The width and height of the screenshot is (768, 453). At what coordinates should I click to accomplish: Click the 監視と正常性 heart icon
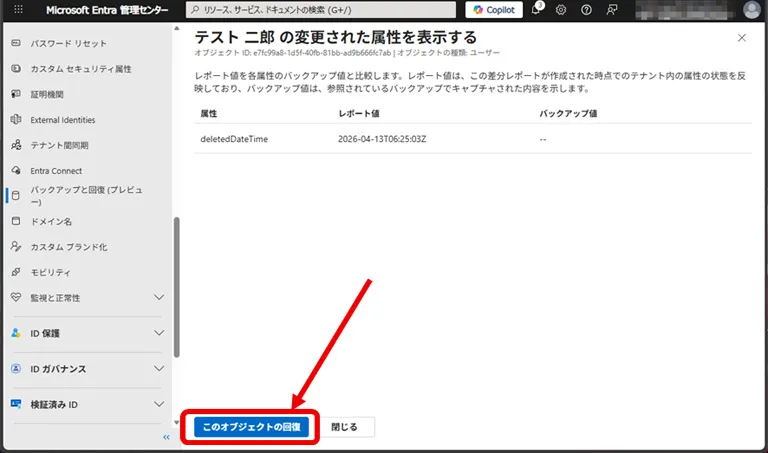point(16,297)
